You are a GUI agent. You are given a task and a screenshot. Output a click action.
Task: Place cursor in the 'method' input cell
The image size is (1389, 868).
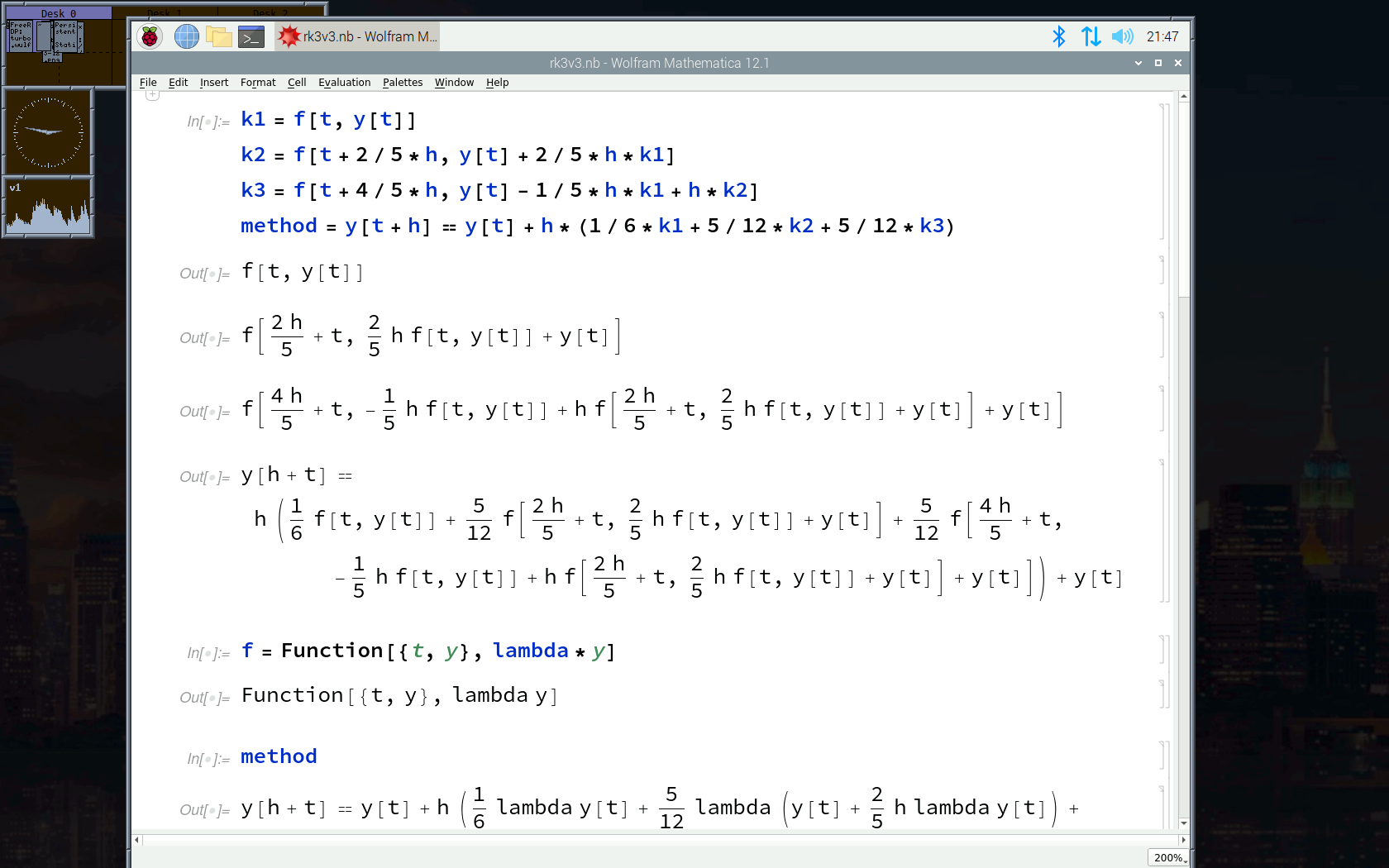[x=279, y=756]
